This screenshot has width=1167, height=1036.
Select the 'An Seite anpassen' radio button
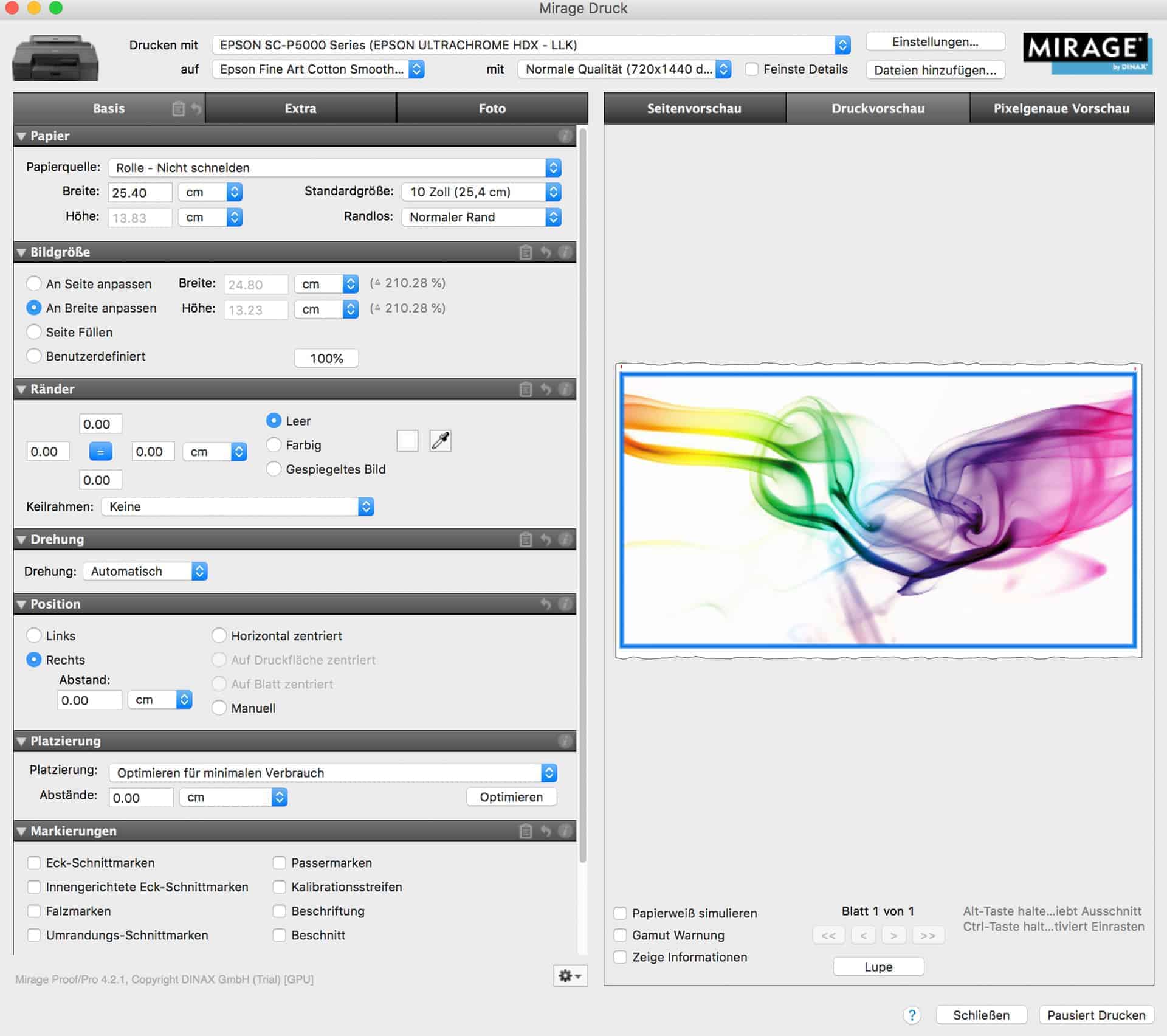tap(34, 284)
